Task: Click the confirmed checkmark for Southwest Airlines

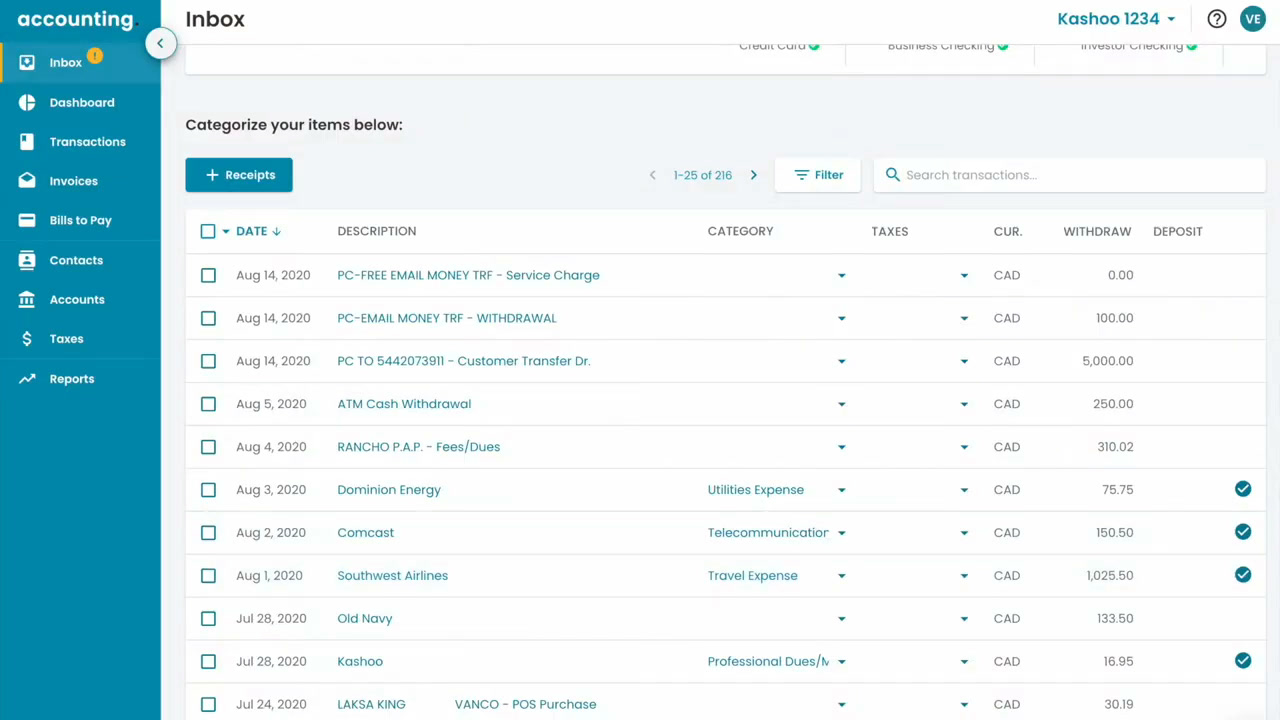Action: click(x=1243, y=575)
